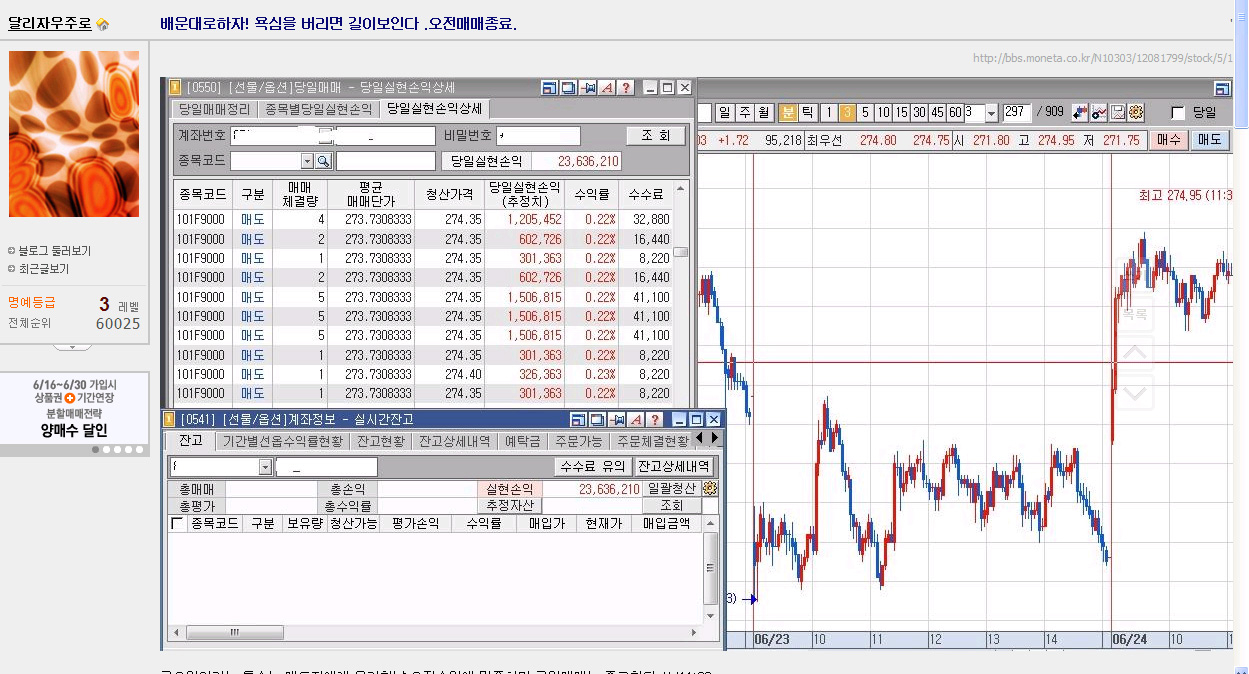Open the 예탁금 tab
This screenshot has width=1249, height=674.
[x=523, y=441]
